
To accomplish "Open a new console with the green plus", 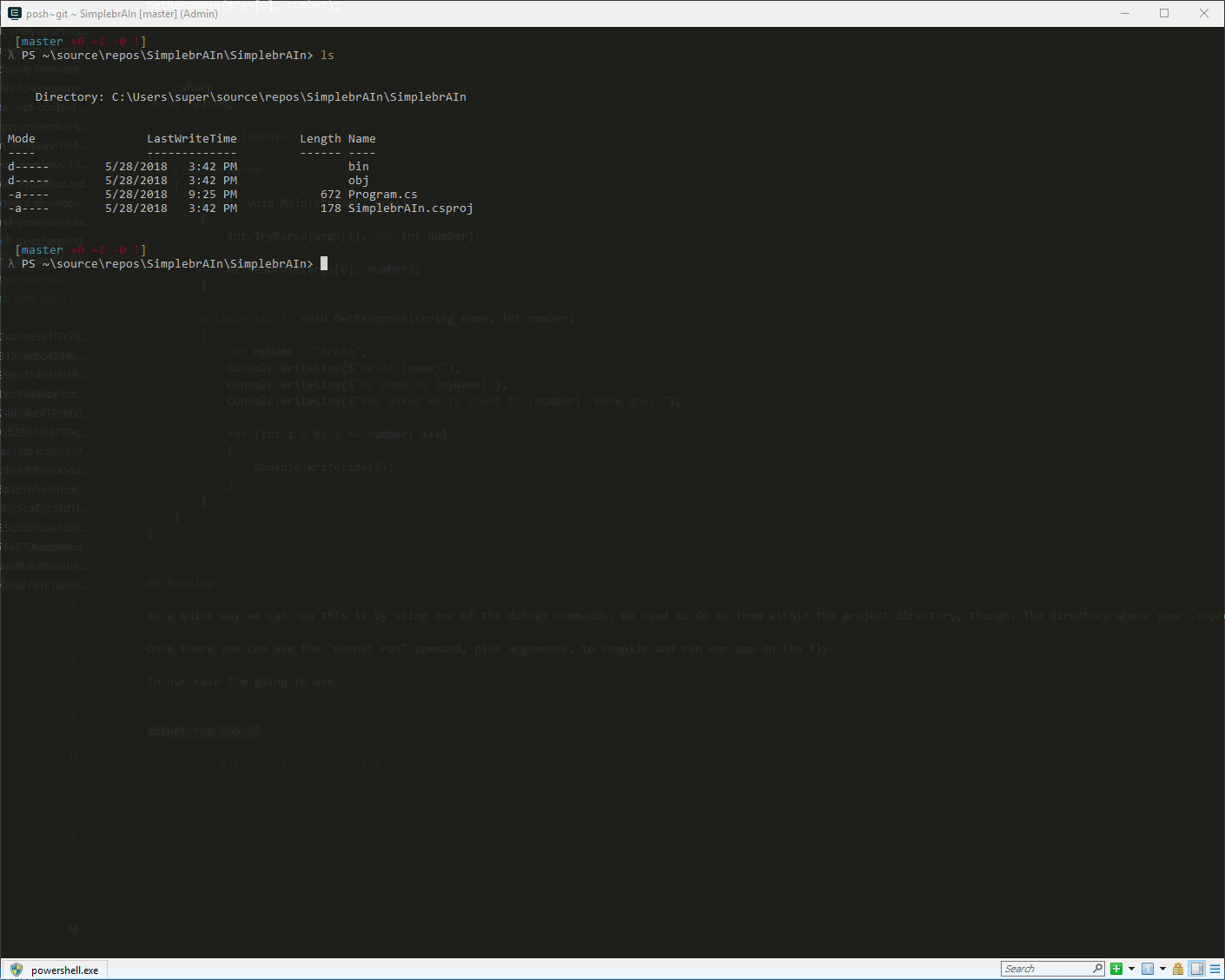I will click(1116, 969).
